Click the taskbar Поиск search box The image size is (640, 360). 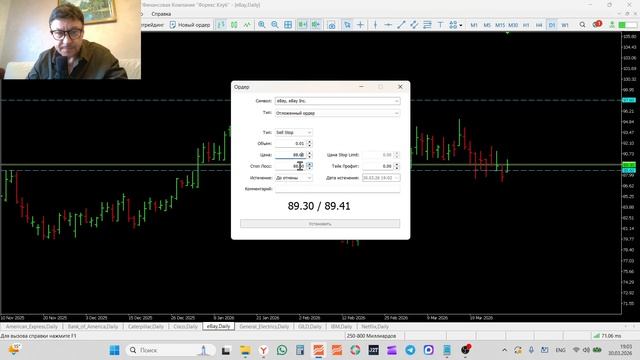pos(171,350)
